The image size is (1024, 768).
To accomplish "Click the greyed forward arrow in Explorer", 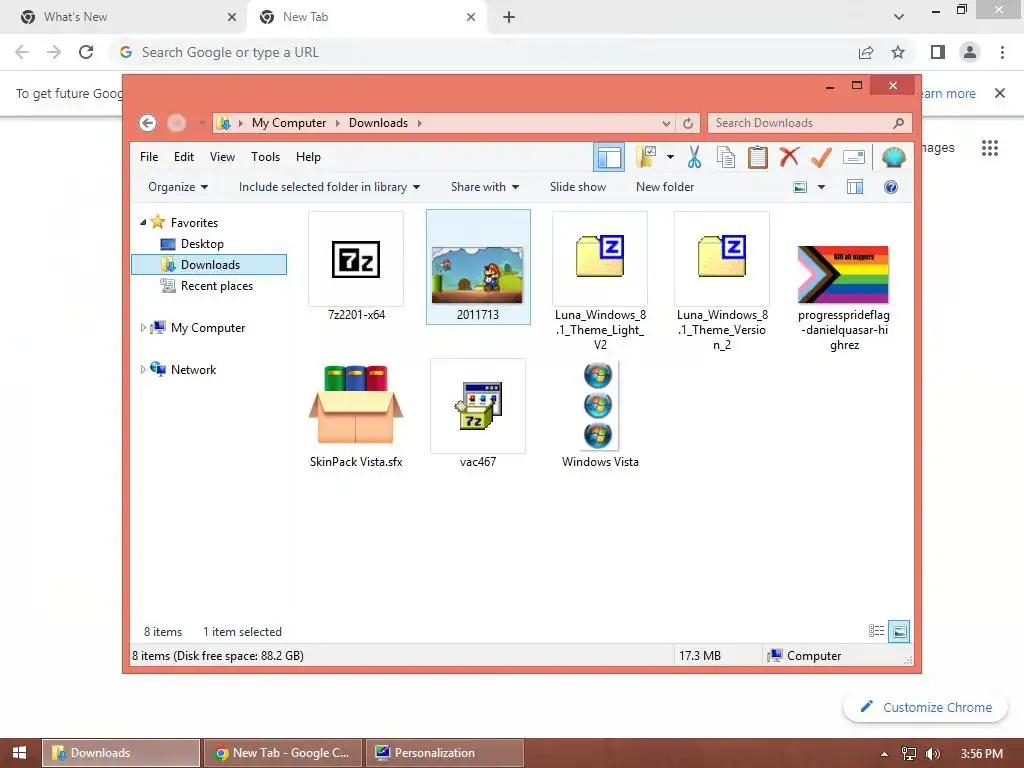I will (x=176, y=123).
